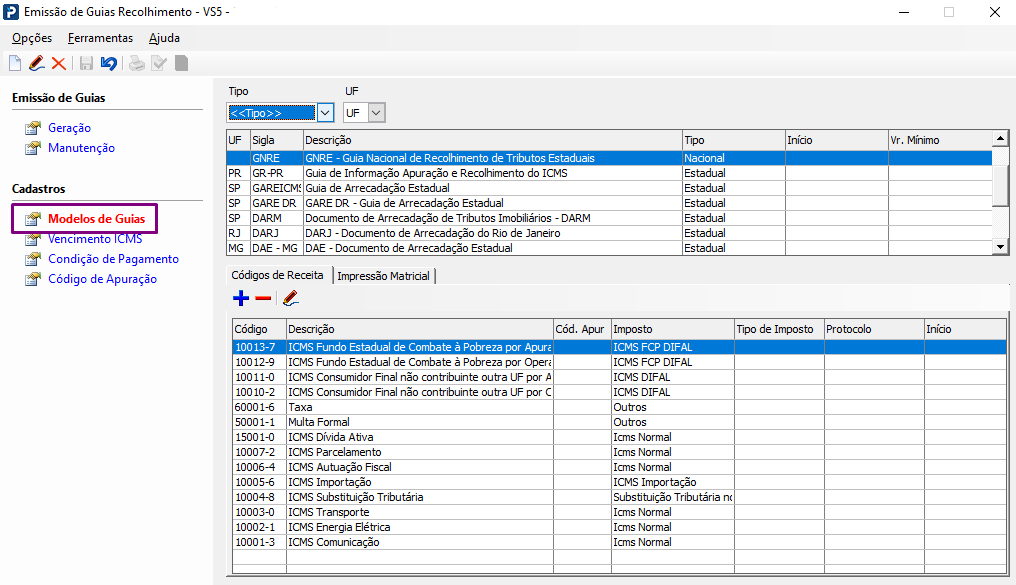The height and width of the screenshot is (585, 1016).
Task: Click the icon beside Vencimento ICMS
Action: [x=32, y=240]
